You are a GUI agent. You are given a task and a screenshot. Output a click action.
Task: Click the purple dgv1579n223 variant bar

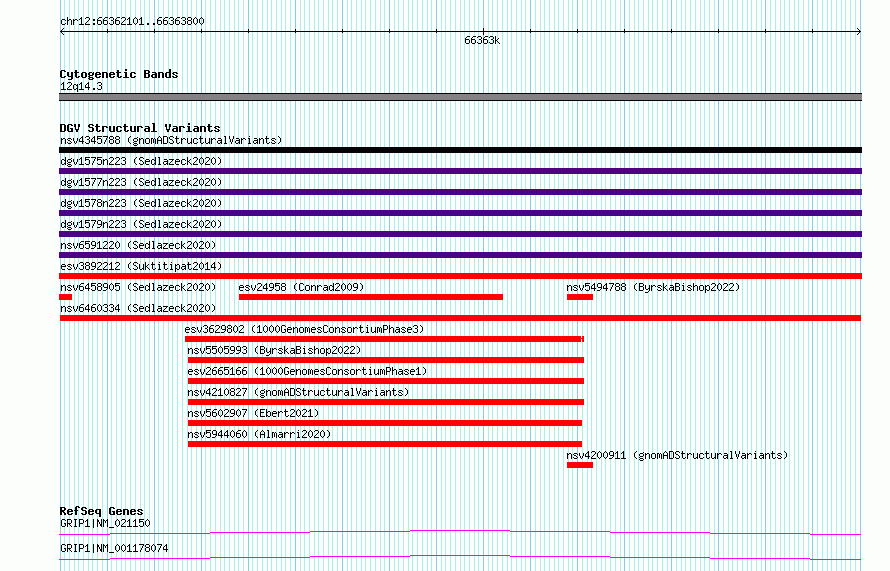(x=460, y=234)
